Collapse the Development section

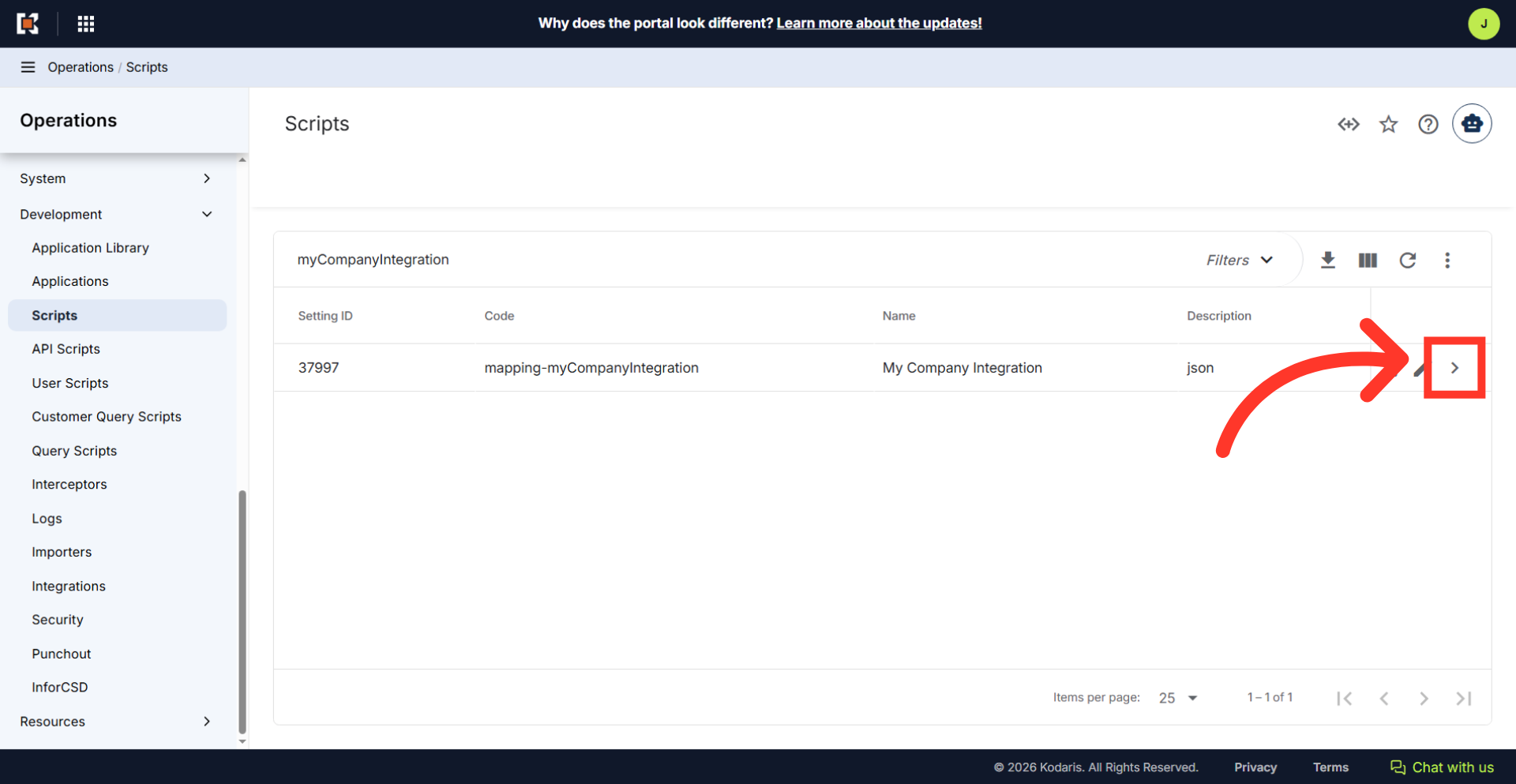pyautogui.click(x=117, y=214)
